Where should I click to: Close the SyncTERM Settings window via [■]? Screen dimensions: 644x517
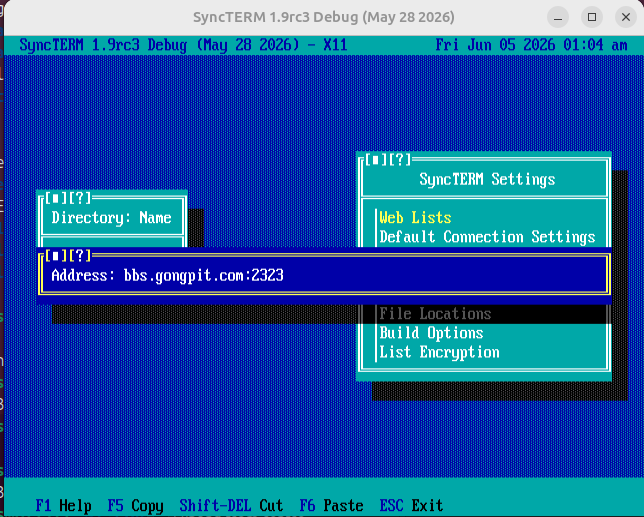376,160
